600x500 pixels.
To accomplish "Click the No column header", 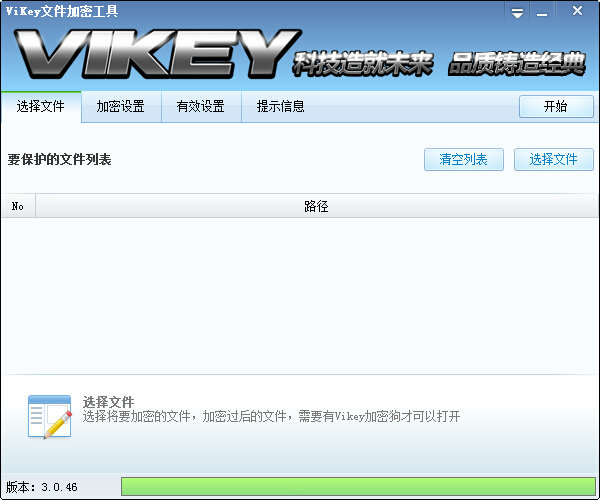I will (18, 206).
